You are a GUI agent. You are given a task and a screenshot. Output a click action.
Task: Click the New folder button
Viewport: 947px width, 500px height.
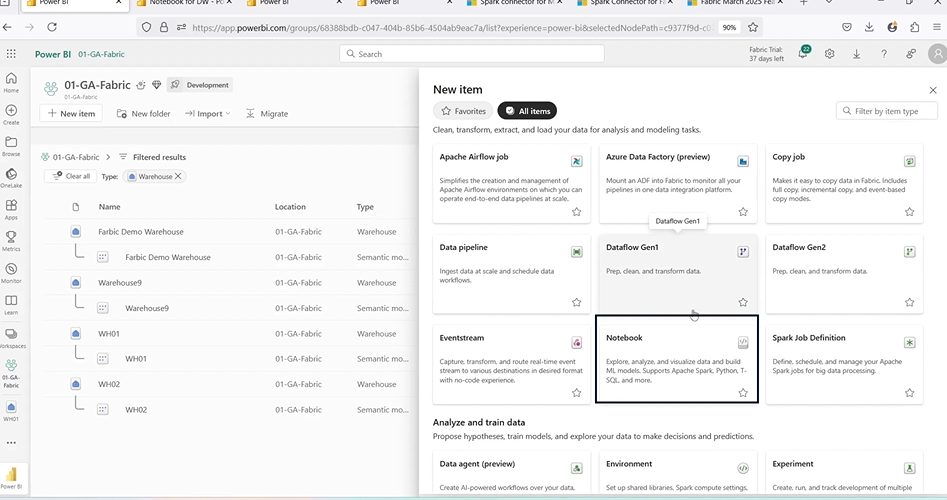click(143, 114)
